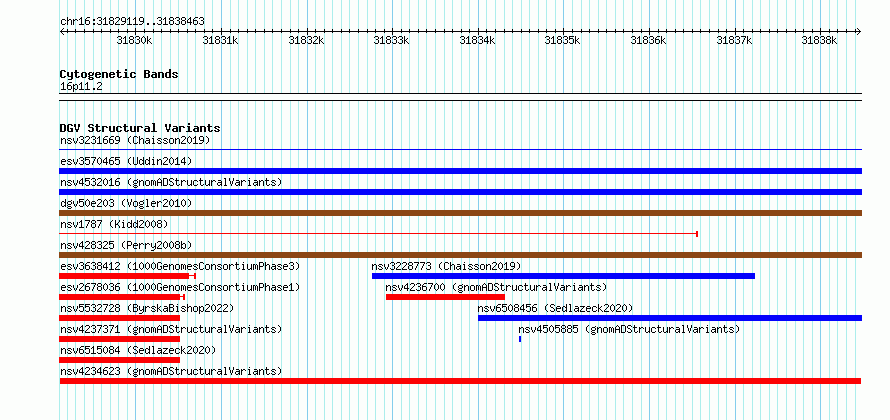Click the red esv3638412 variant bar

(127, 276)
